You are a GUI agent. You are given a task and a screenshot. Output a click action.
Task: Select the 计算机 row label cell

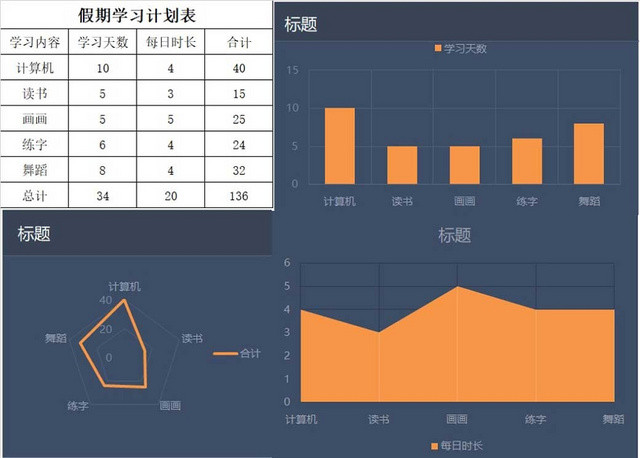[x=35, y=67]
